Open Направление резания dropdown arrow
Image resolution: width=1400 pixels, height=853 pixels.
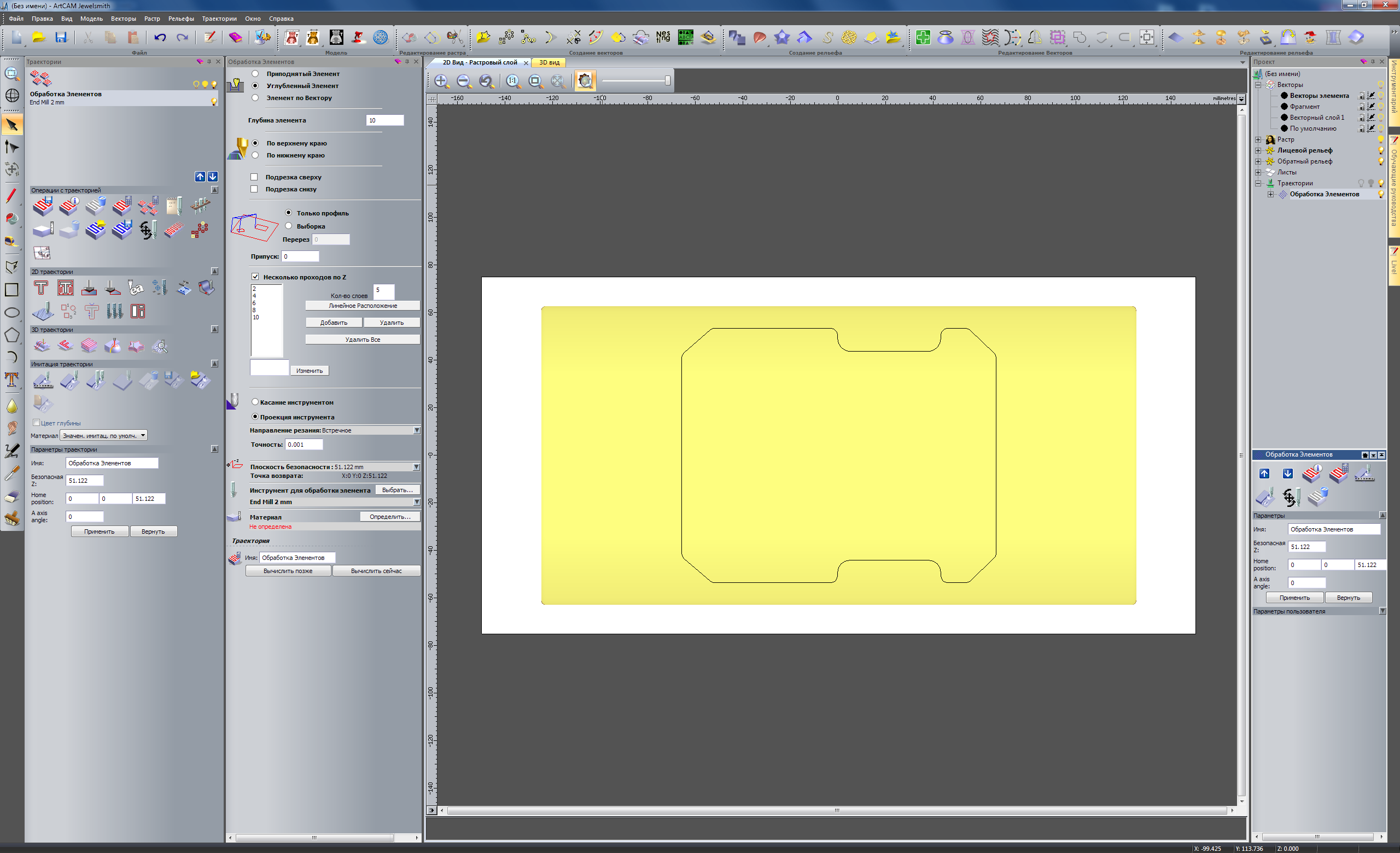click(x=417, y=430)
